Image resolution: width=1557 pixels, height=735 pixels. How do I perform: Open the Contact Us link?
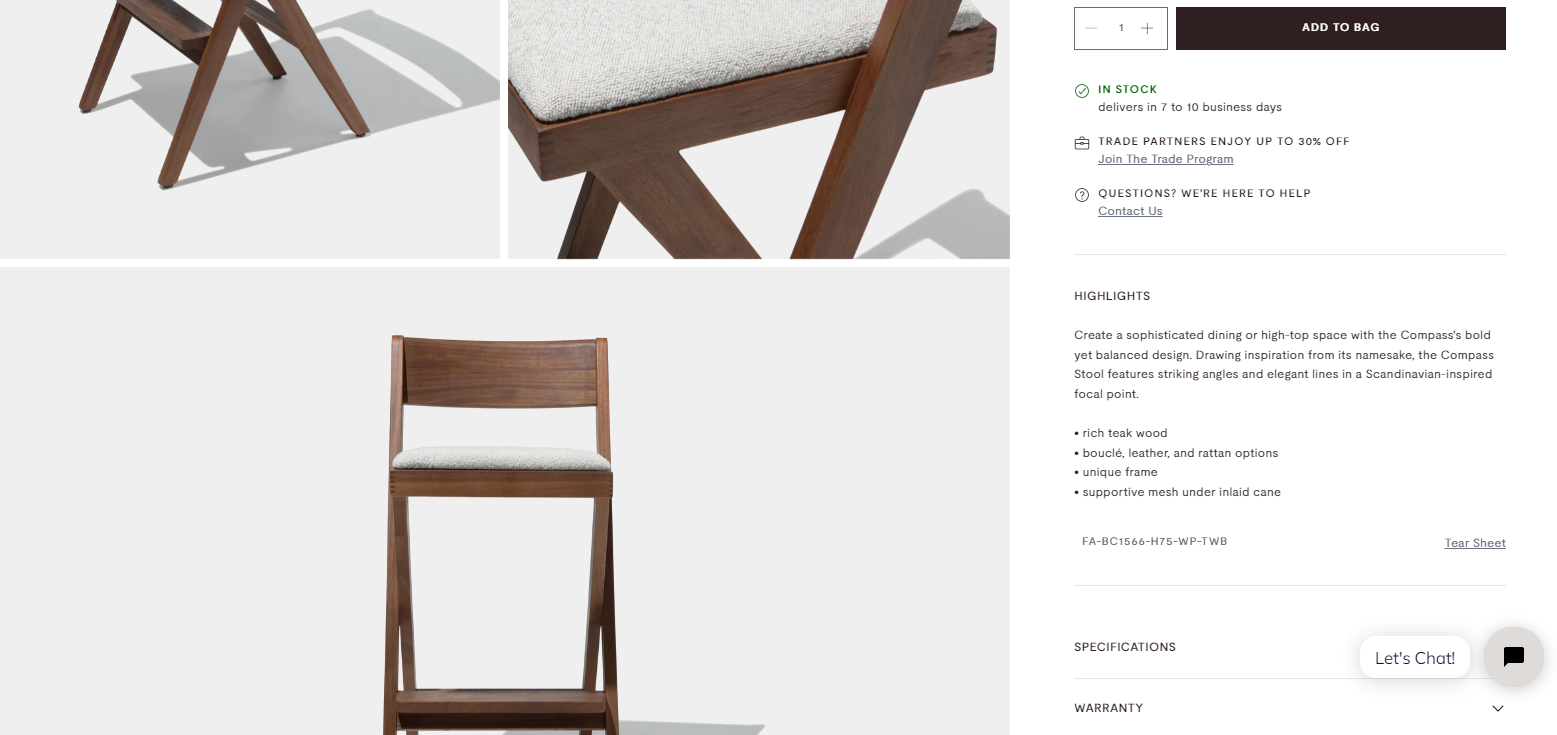[x=1130, y=211]
